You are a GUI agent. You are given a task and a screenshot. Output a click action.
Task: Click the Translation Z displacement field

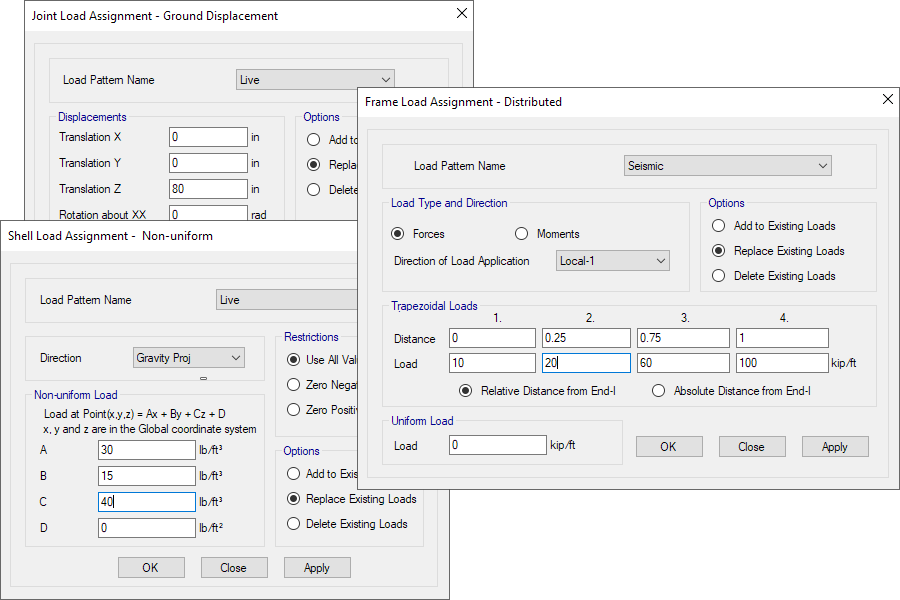click(x=208, y=189)
